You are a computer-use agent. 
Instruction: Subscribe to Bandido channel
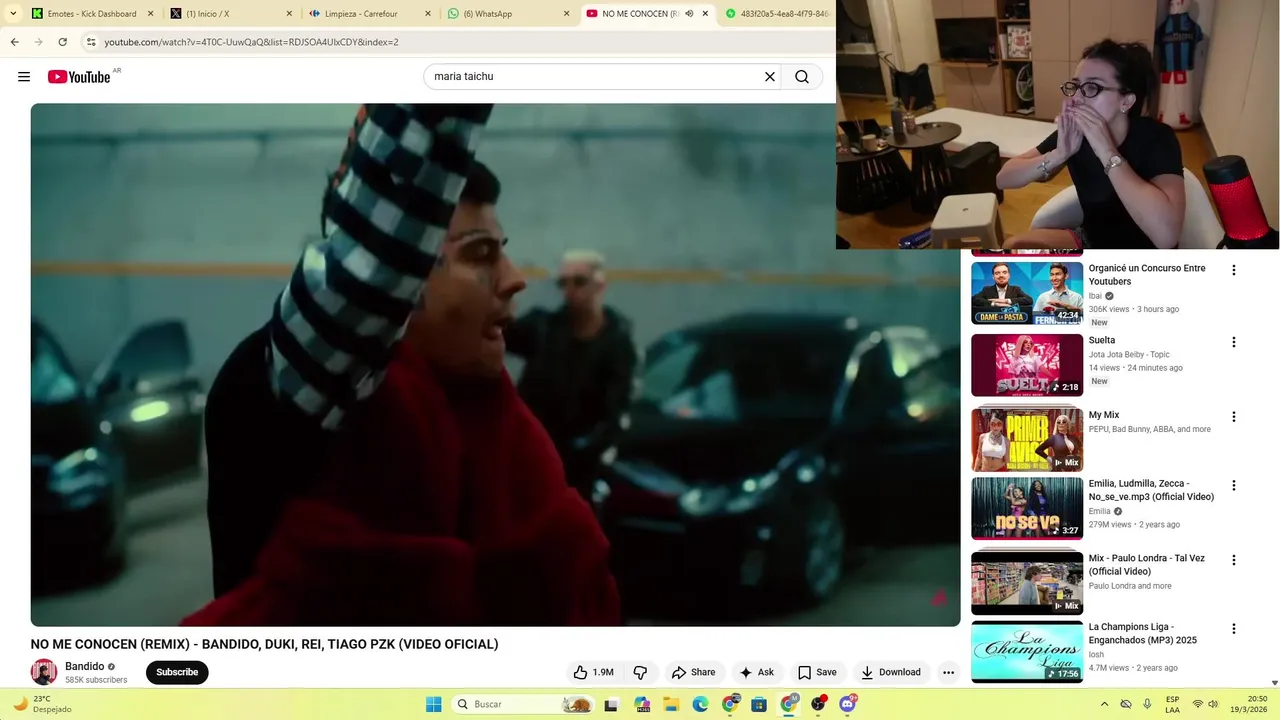[177, 672]
